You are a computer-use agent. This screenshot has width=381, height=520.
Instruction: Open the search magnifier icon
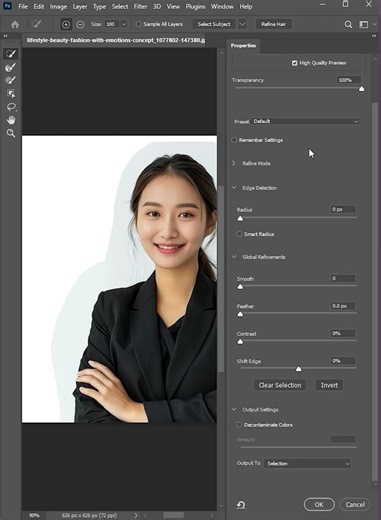tap(348, 24)
